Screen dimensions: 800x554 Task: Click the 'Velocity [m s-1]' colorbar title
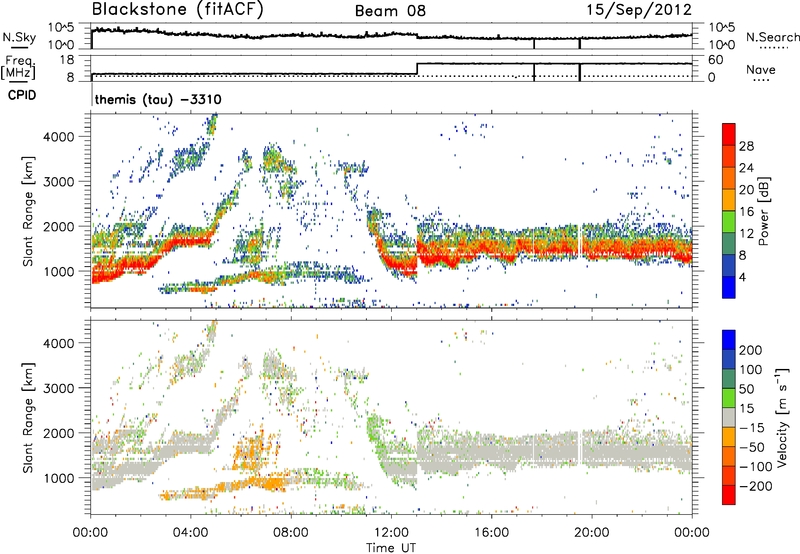782,417
